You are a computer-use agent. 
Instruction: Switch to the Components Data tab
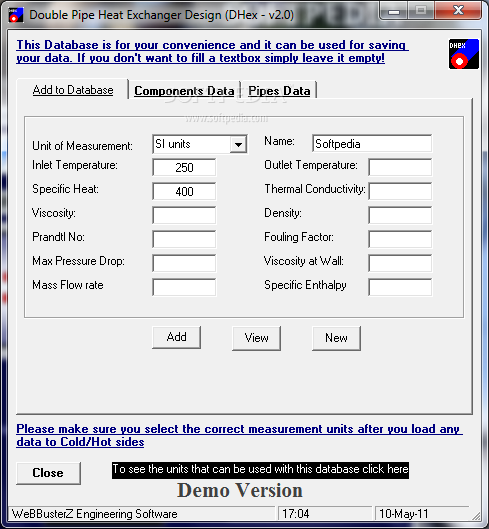point(184,91)
